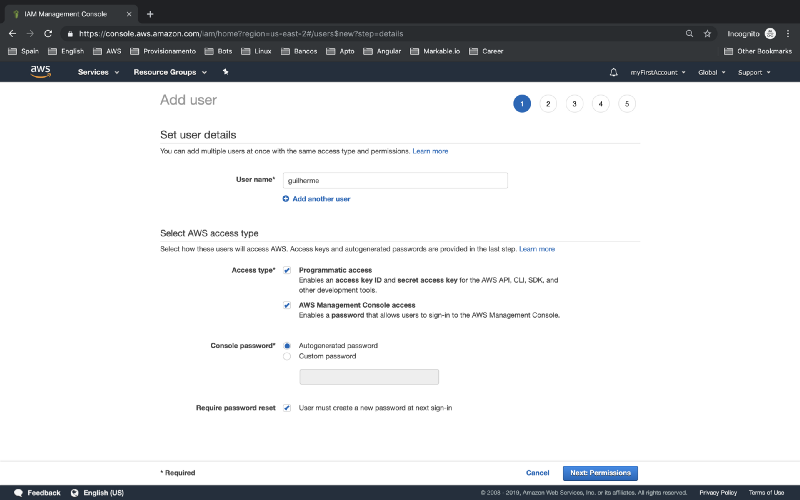The width and height of the screenshot is (800, 500).
Task: Click the Feedback speech bubble icon
Action: click(x=18, y=493)
